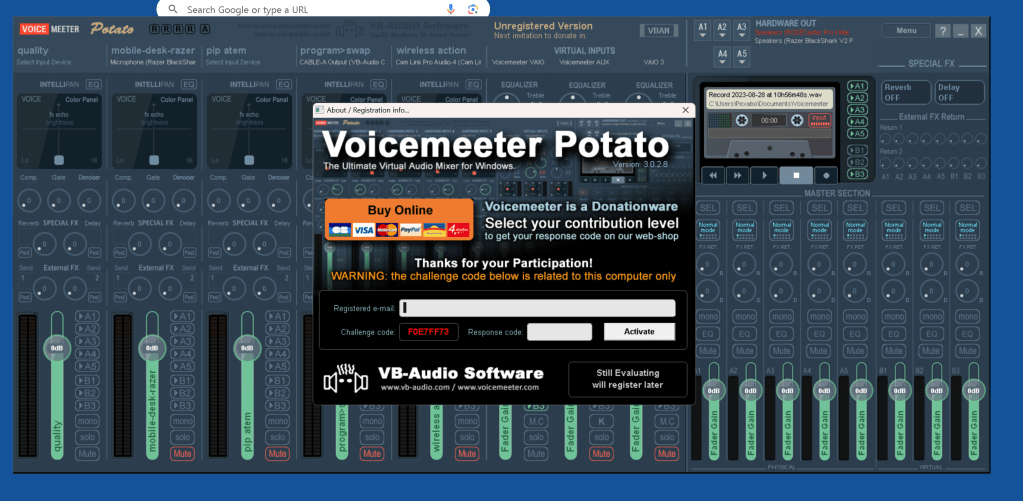
Task: Toggle the Reverb OFF button in Special FX
Action: click(x=906, y=92)
